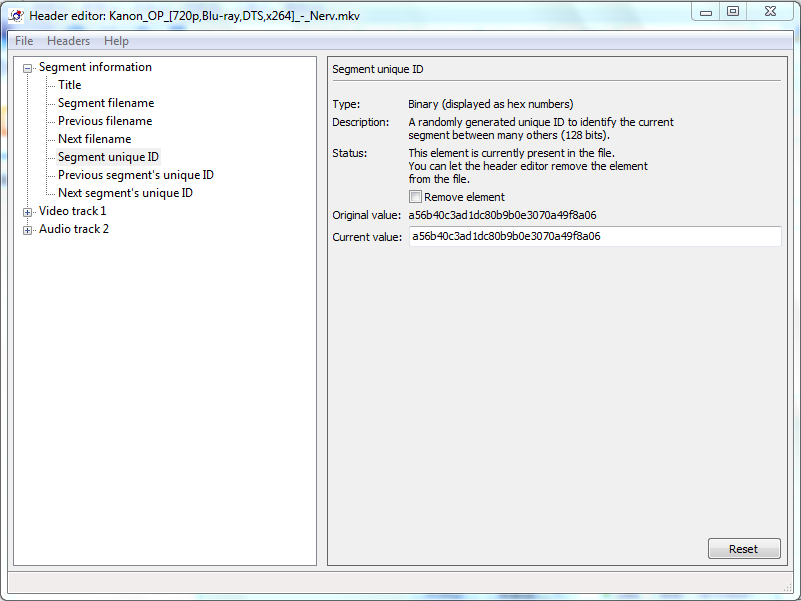The width and height of the screenshot is (801, 601).
Task: Maximize the Header editor window
Action: (733, 11)
